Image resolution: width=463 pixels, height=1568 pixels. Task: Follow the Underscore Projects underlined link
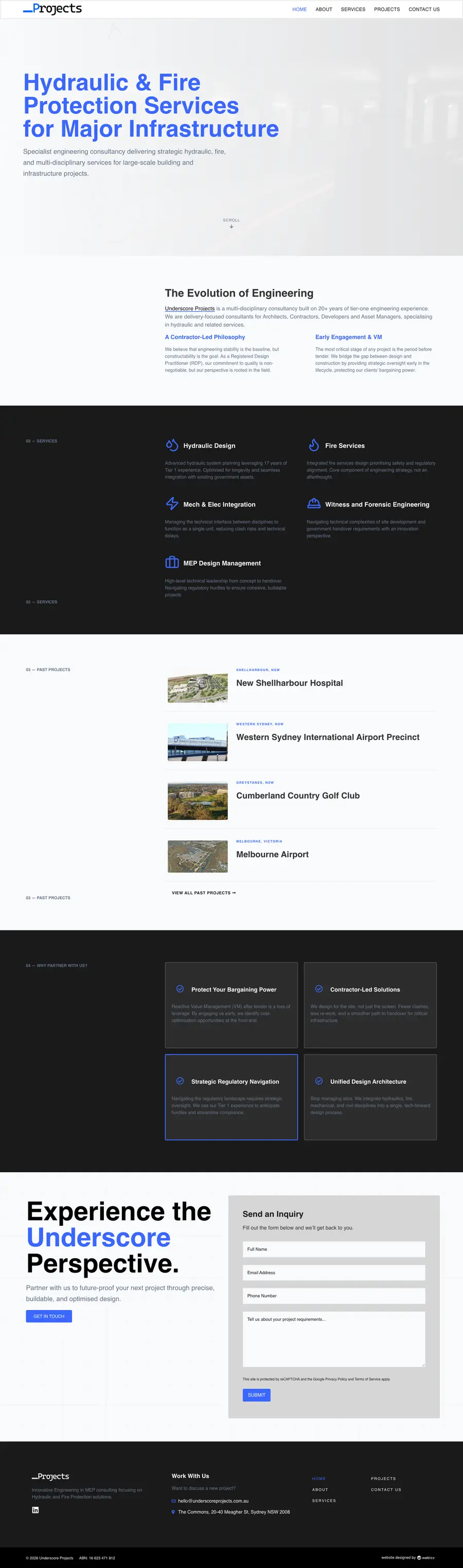coord(189,308)
